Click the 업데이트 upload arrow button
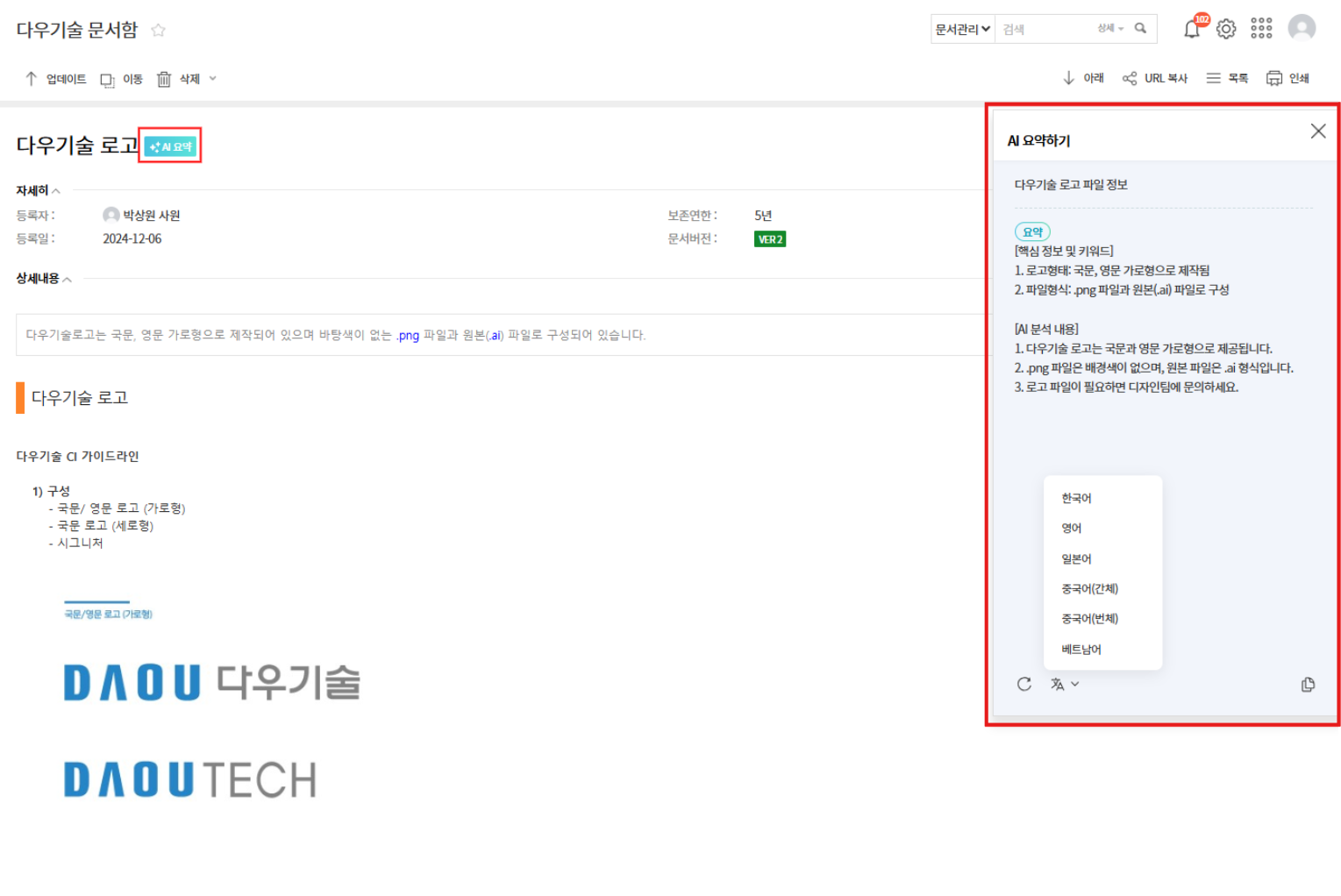Viewport: 1341px width, 896px height. click(55, 79)
